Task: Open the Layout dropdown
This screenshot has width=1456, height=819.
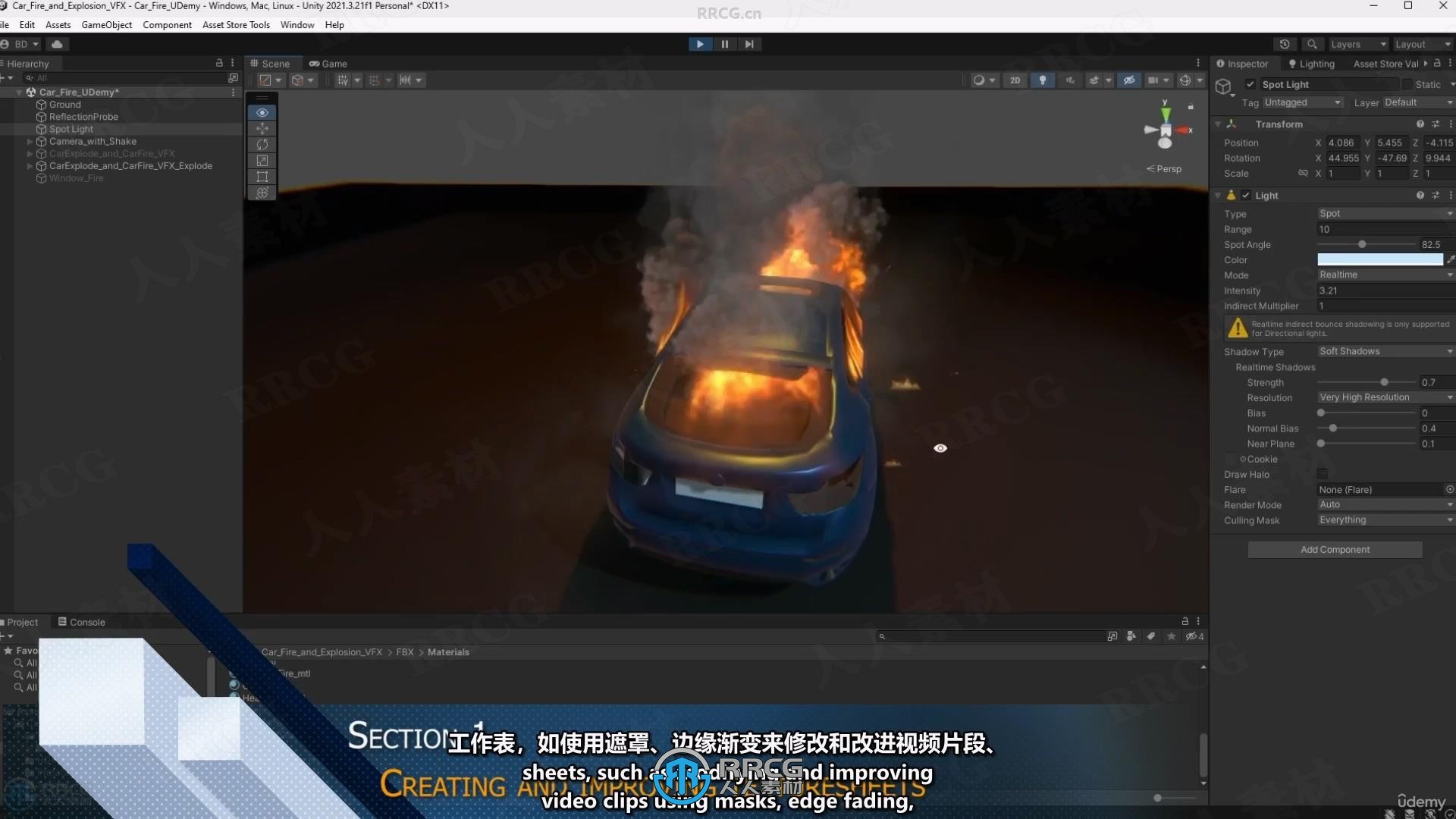Action: [1423, 44]
